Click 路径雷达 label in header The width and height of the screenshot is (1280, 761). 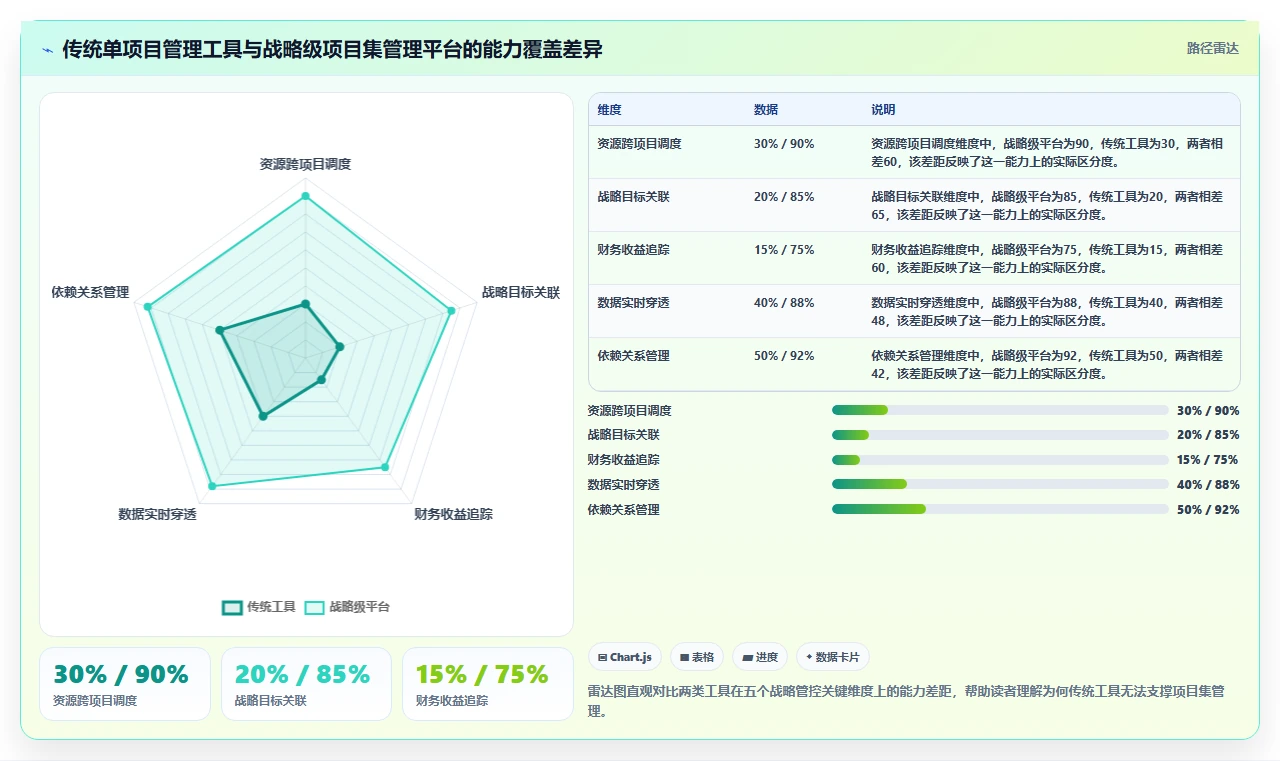pos(1212,48)
